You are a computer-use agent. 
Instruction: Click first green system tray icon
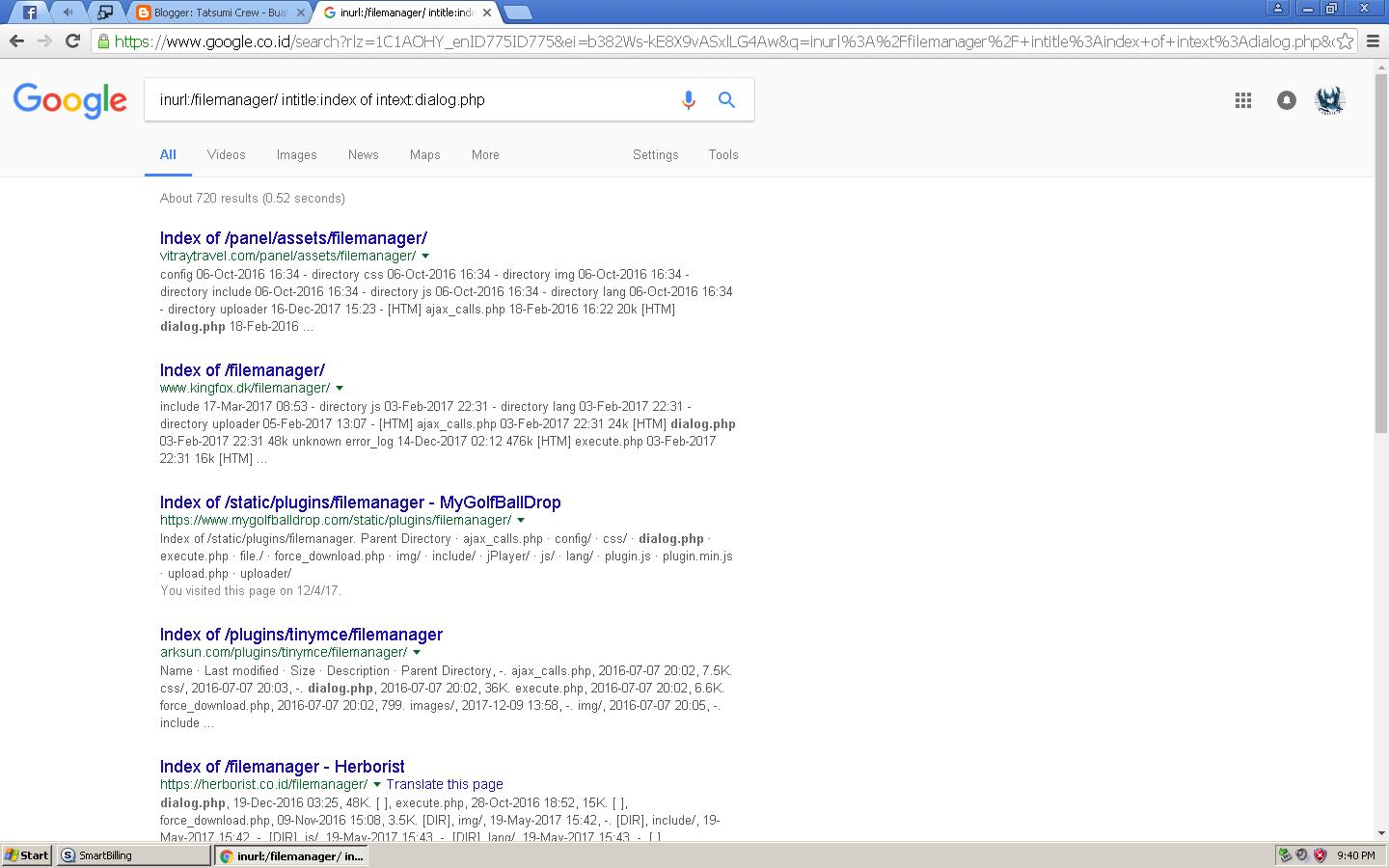[x=1285, y=854]
